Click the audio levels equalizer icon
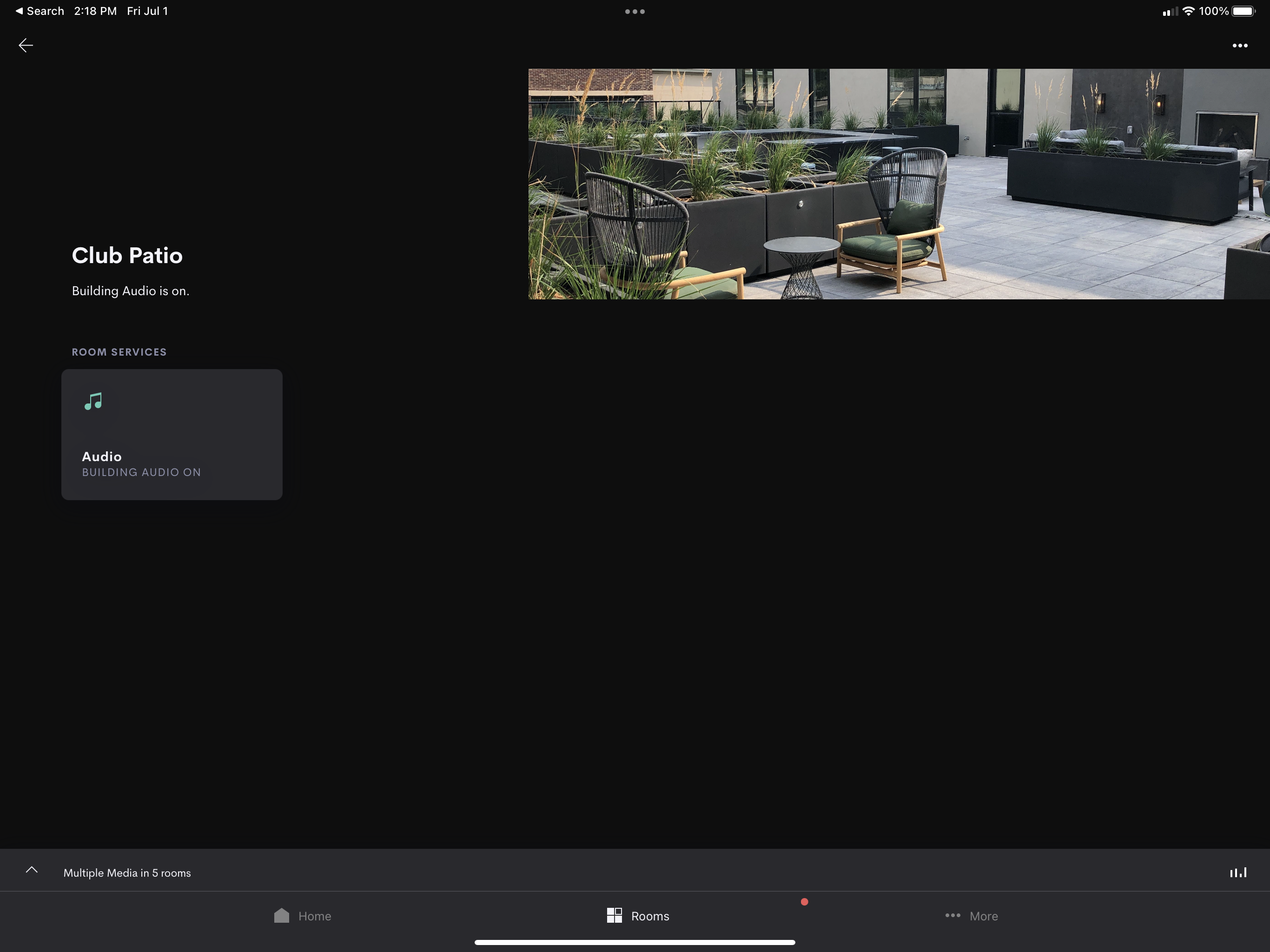 1238,872
